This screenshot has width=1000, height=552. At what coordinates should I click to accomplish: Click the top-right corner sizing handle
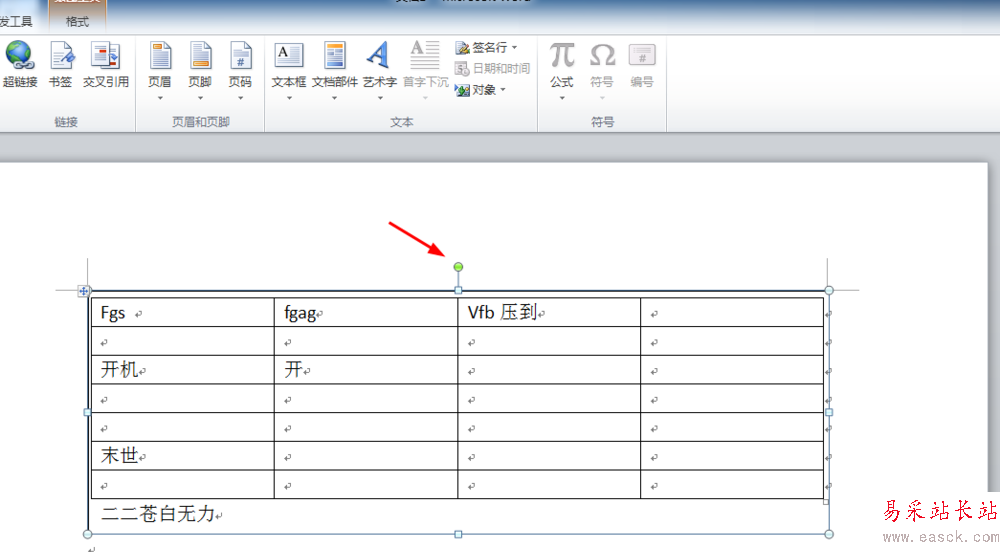tap(829, 291)
